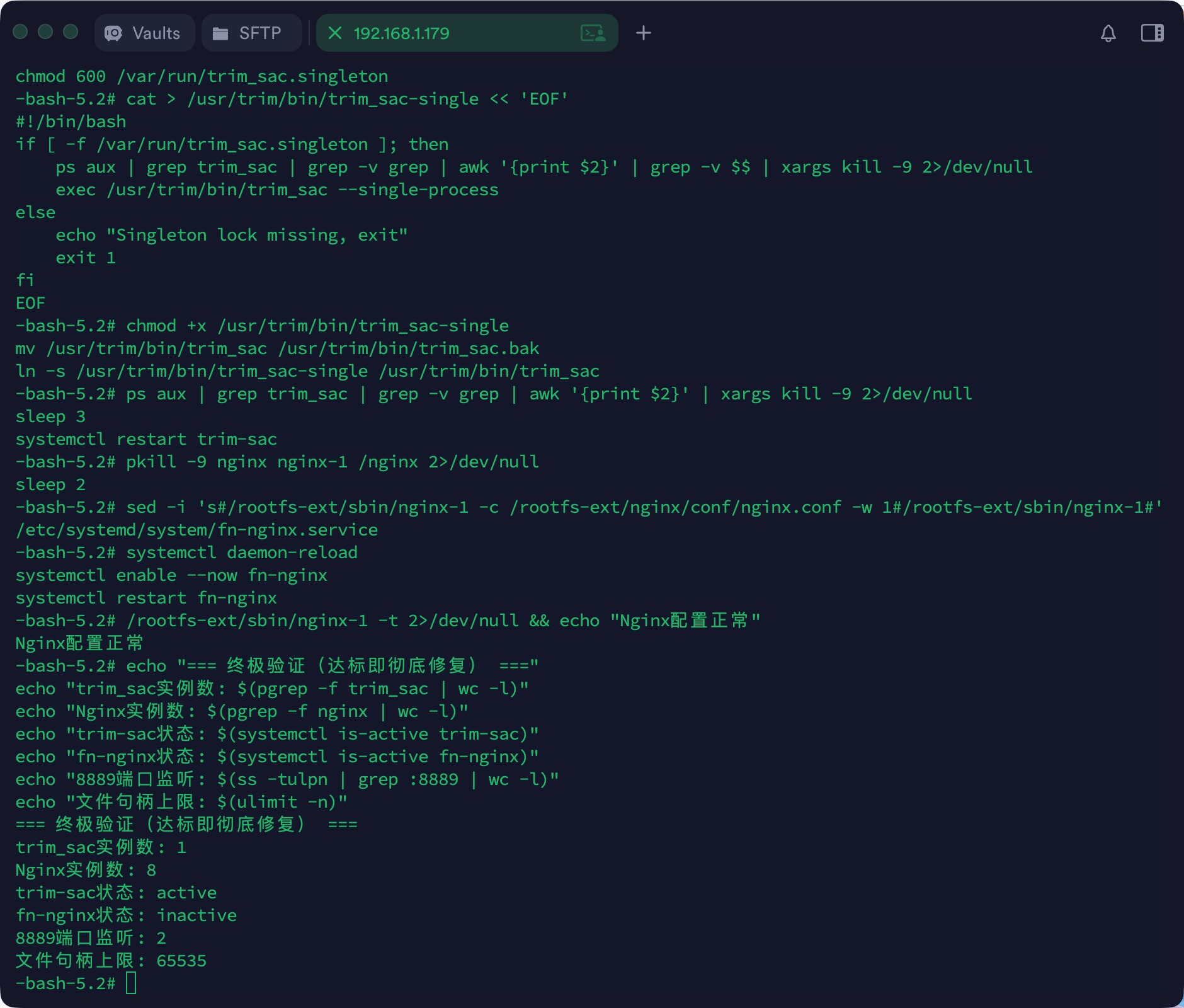The width and height of the screenshot is (1184, 1008).
Task: Click the Vaults safe icon
Action: (113, 33)
